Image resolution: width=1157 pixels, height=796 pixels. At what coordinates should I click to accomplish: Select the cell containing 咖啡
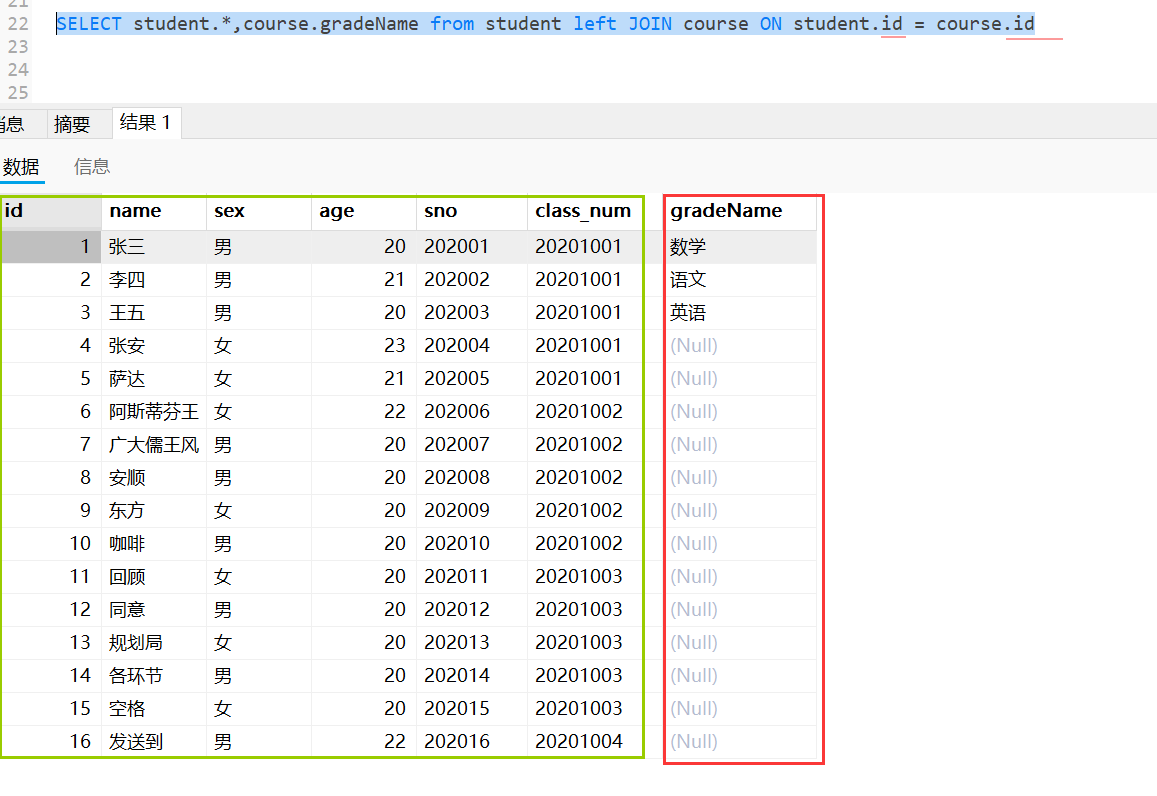(153, 544)
